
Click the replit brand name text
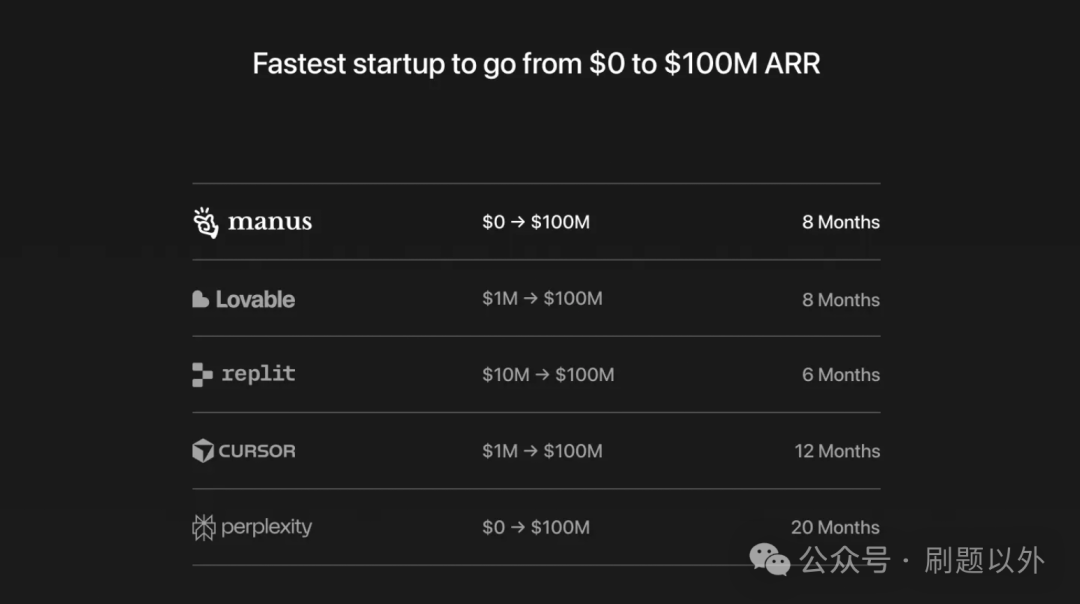tap(258, 374)
